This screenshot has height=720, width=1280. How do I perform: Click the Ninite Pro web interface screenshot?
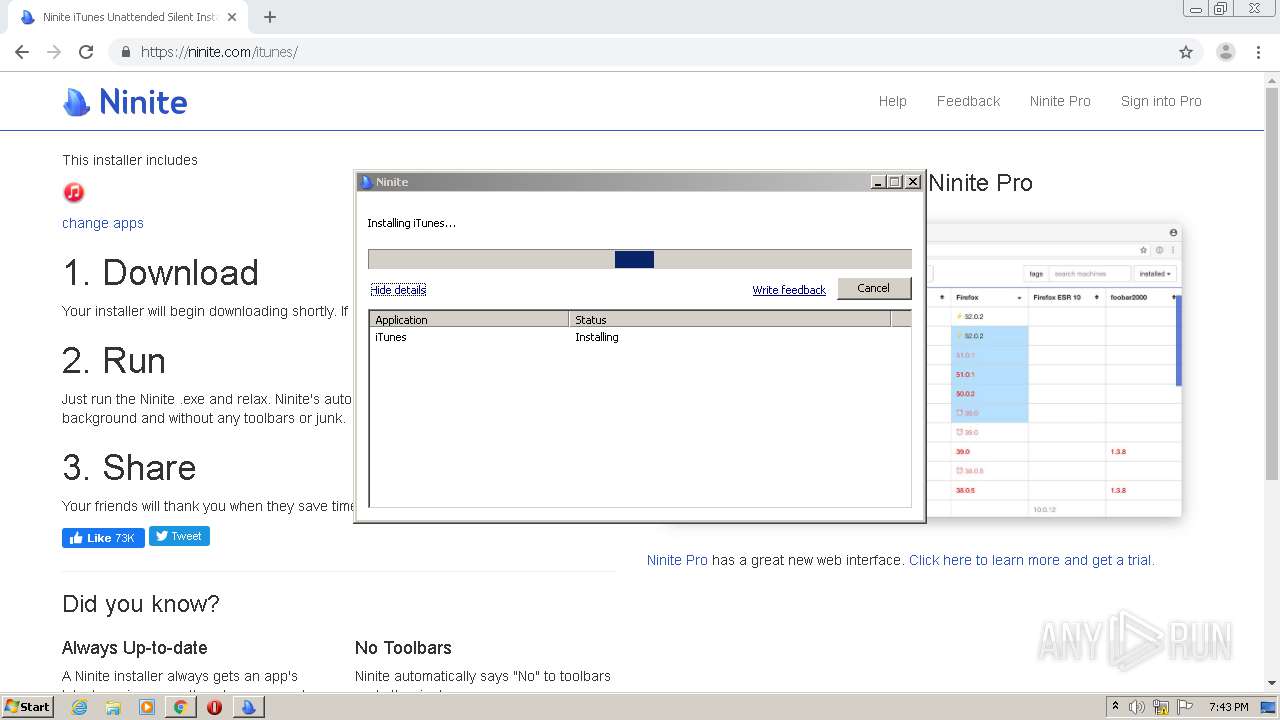point(1053,372)
